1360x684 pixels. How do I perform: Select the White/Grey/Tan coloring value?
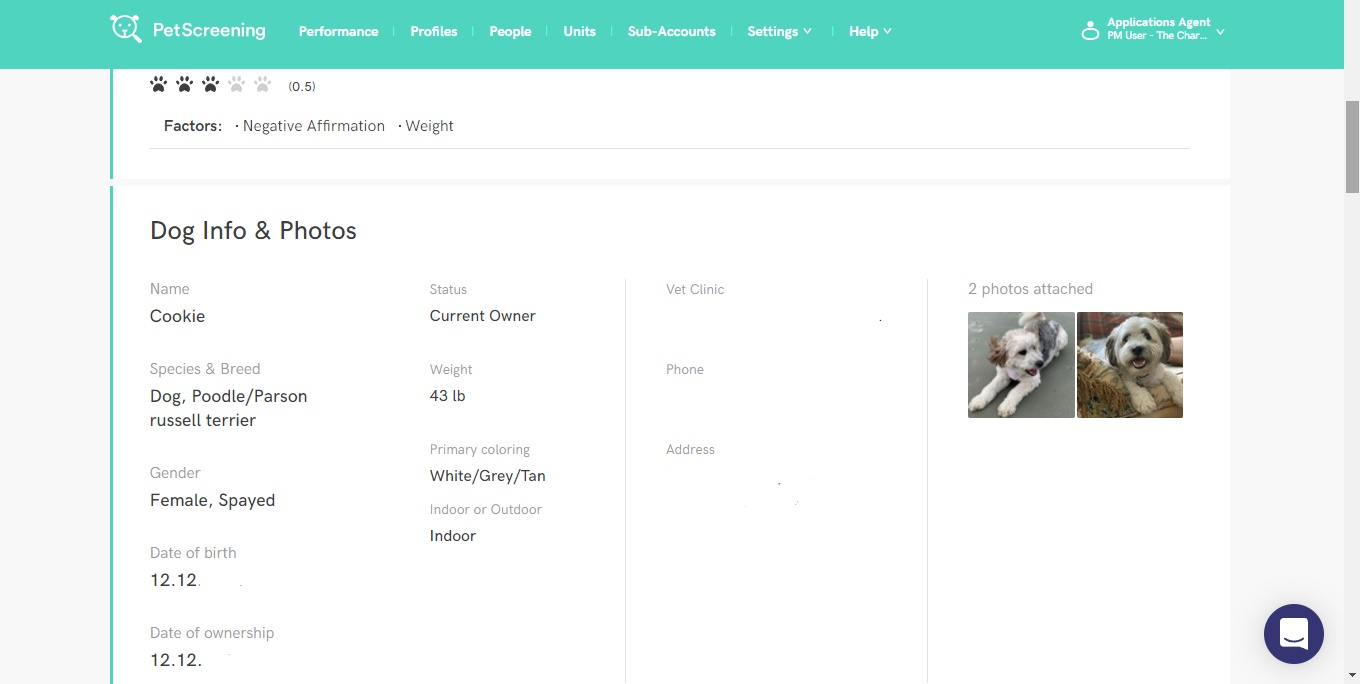487,476
